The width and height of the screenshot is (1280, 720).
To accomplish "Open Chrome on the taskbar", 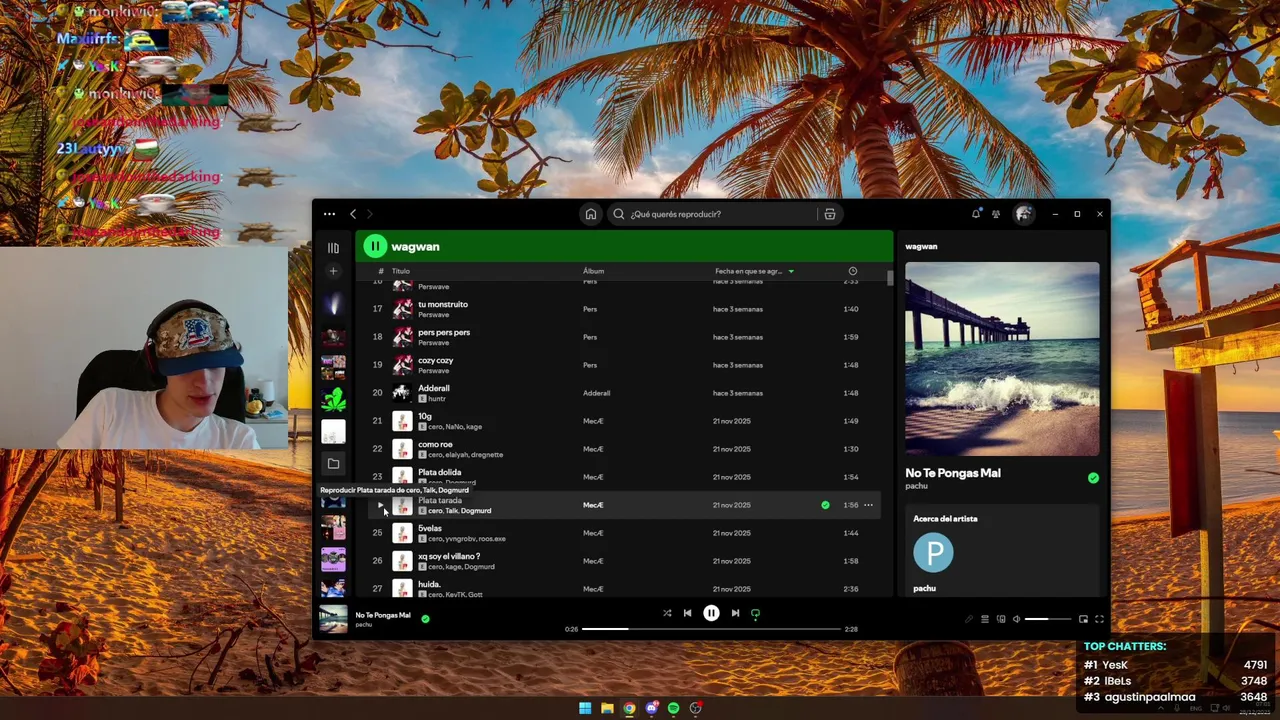I will 629,708.
